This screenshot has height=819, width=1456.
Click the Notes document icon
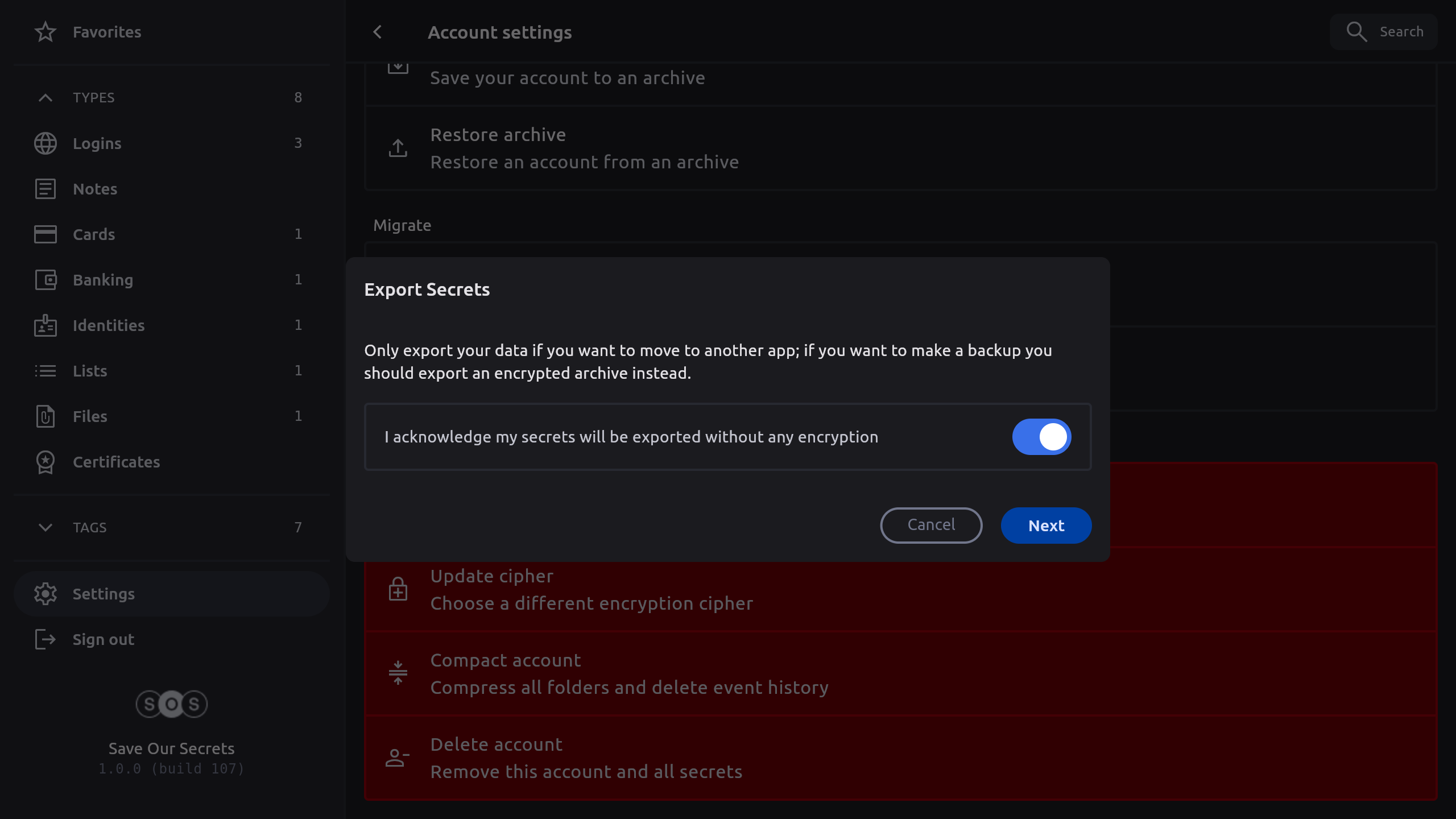point(45,189)
